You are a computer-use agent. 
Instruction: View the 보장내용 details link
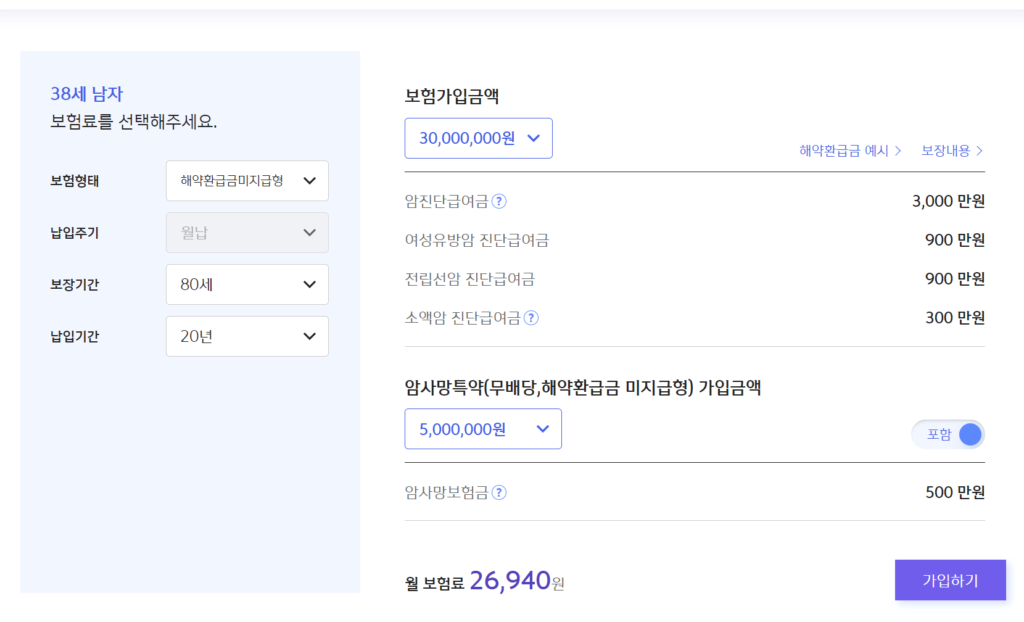point(952,151)
